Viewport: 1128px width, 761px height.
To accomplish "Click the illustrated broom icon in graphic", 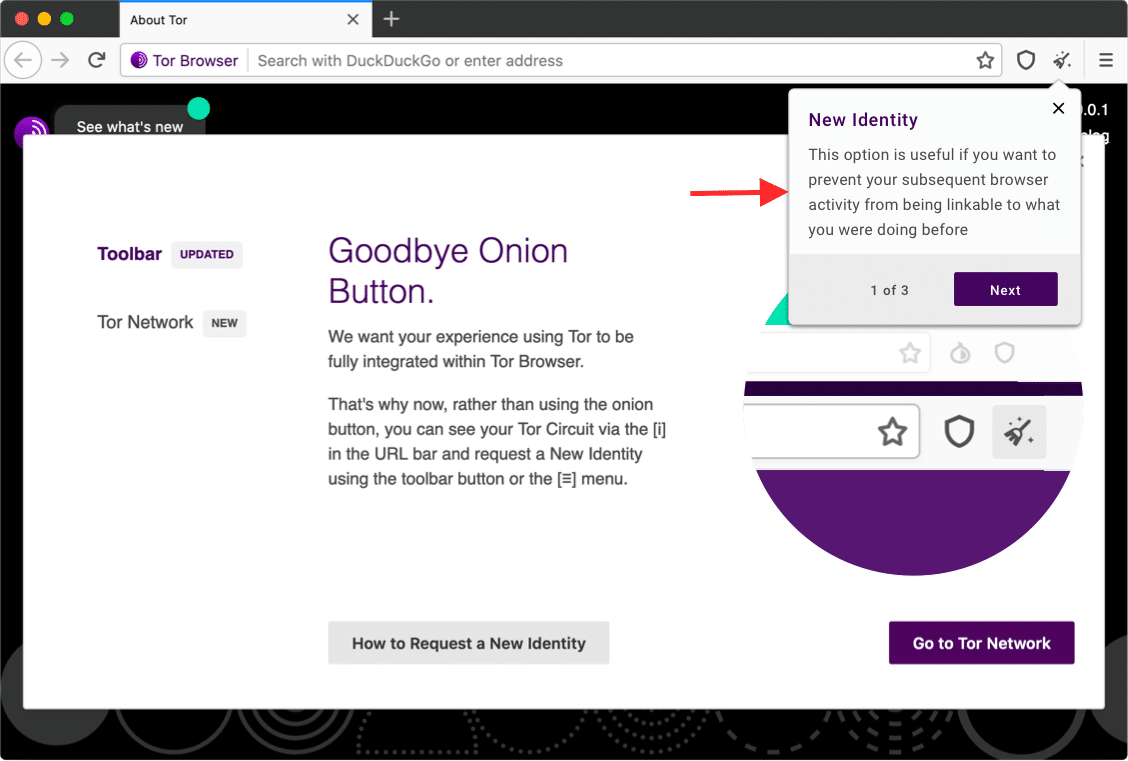I will click(x=1019, y=432).
